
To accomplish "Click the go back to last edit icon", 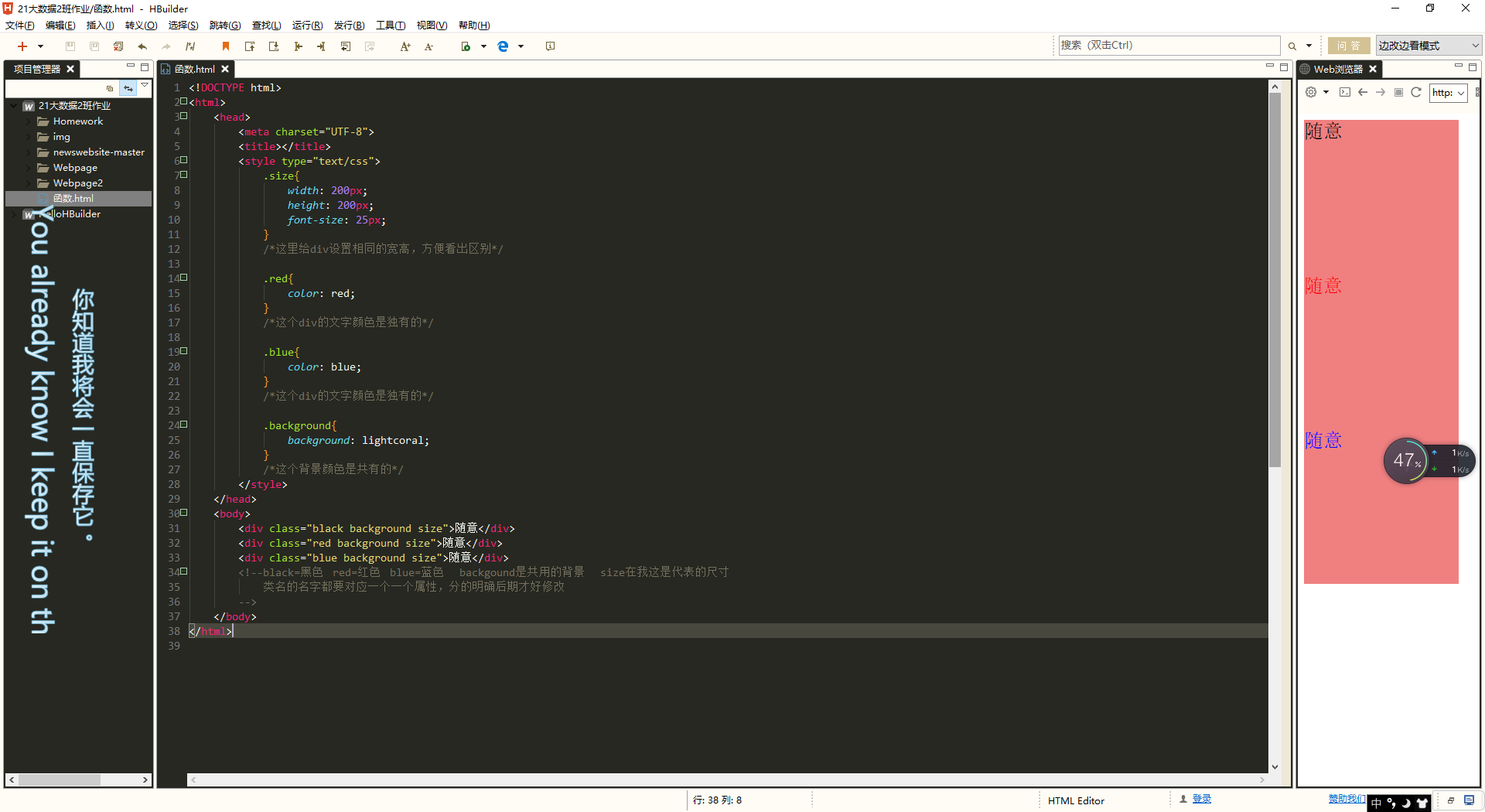I will [346, 46].
